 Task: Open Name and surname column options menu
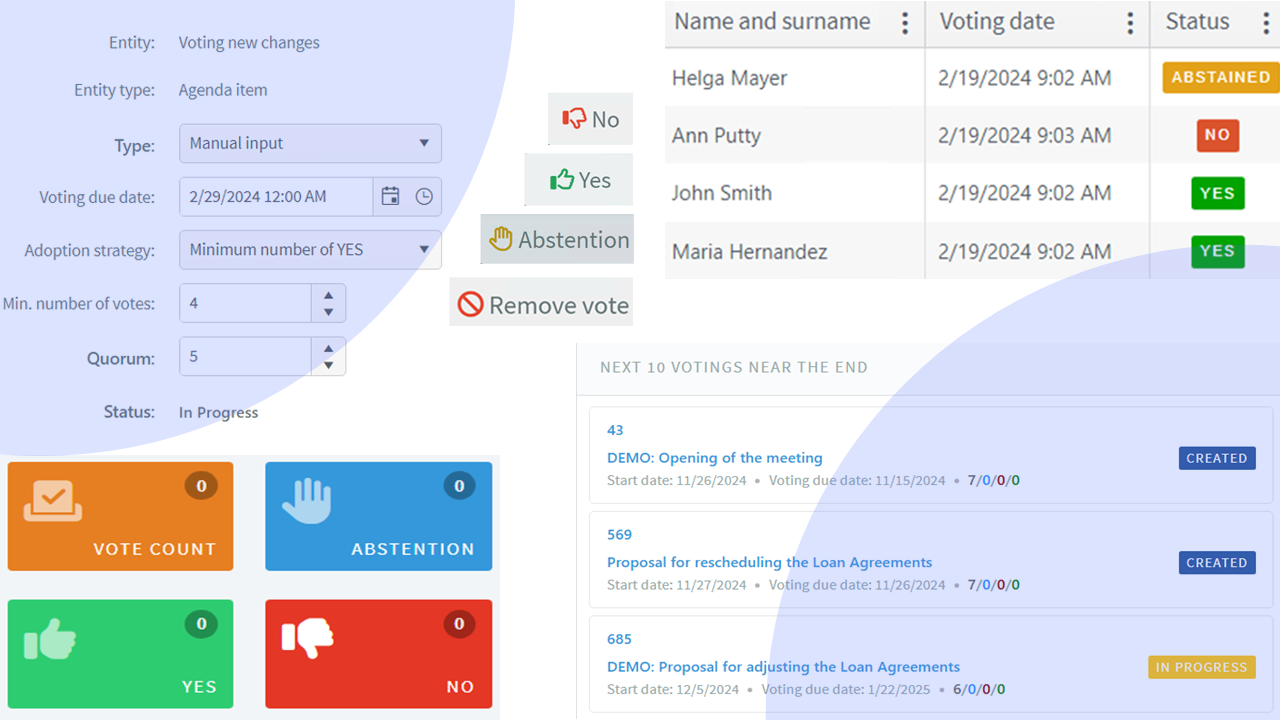pos(905,23)
